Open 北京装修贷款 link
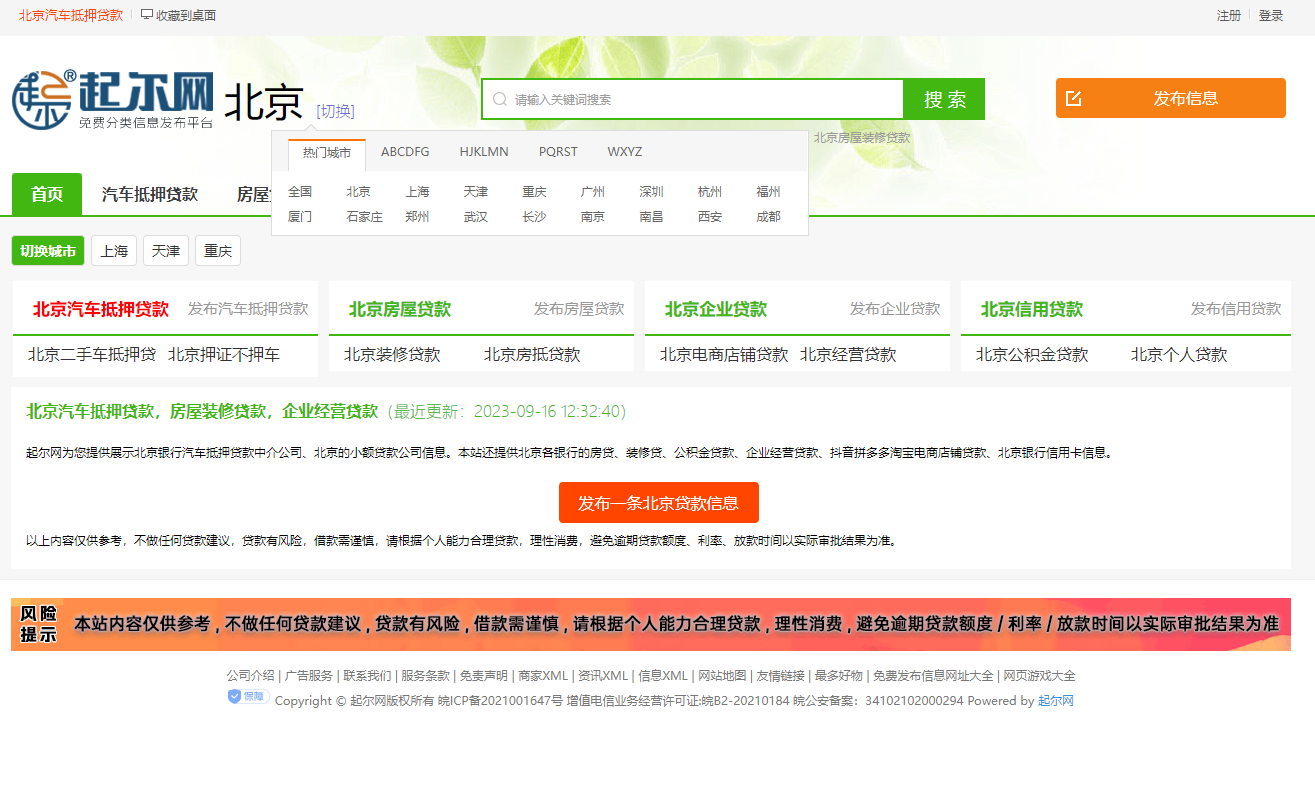The width and height of the screenshot is (1315, 812). [392, 354]
